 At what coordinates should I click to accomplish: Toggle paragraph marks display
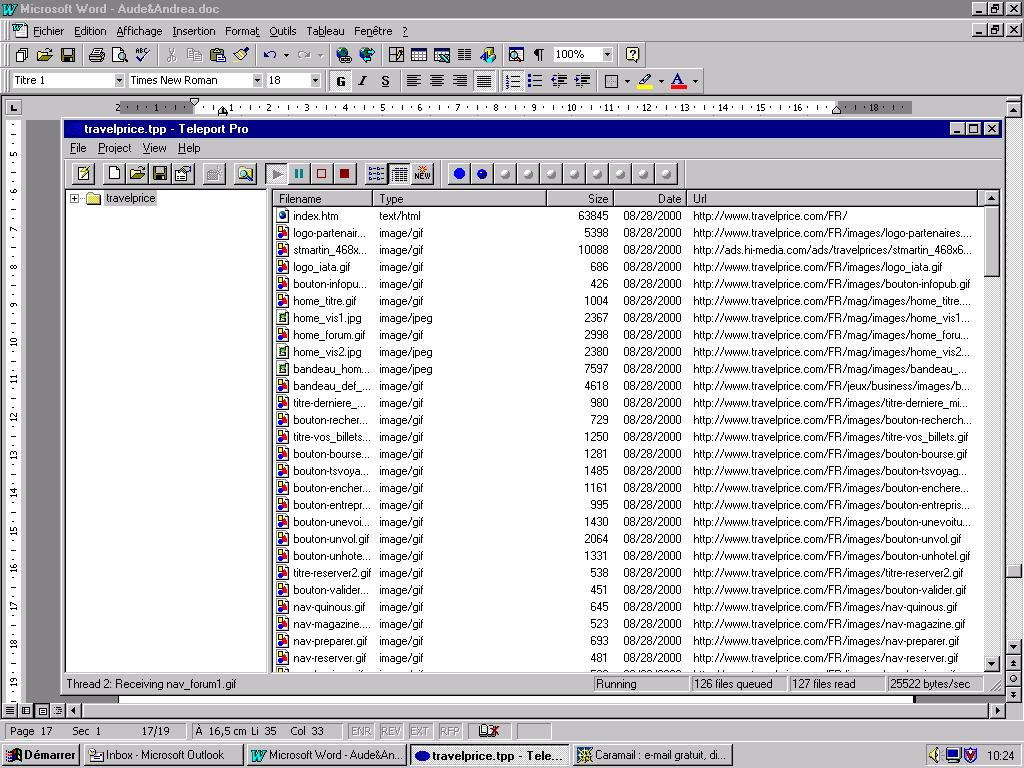point(539,55)
